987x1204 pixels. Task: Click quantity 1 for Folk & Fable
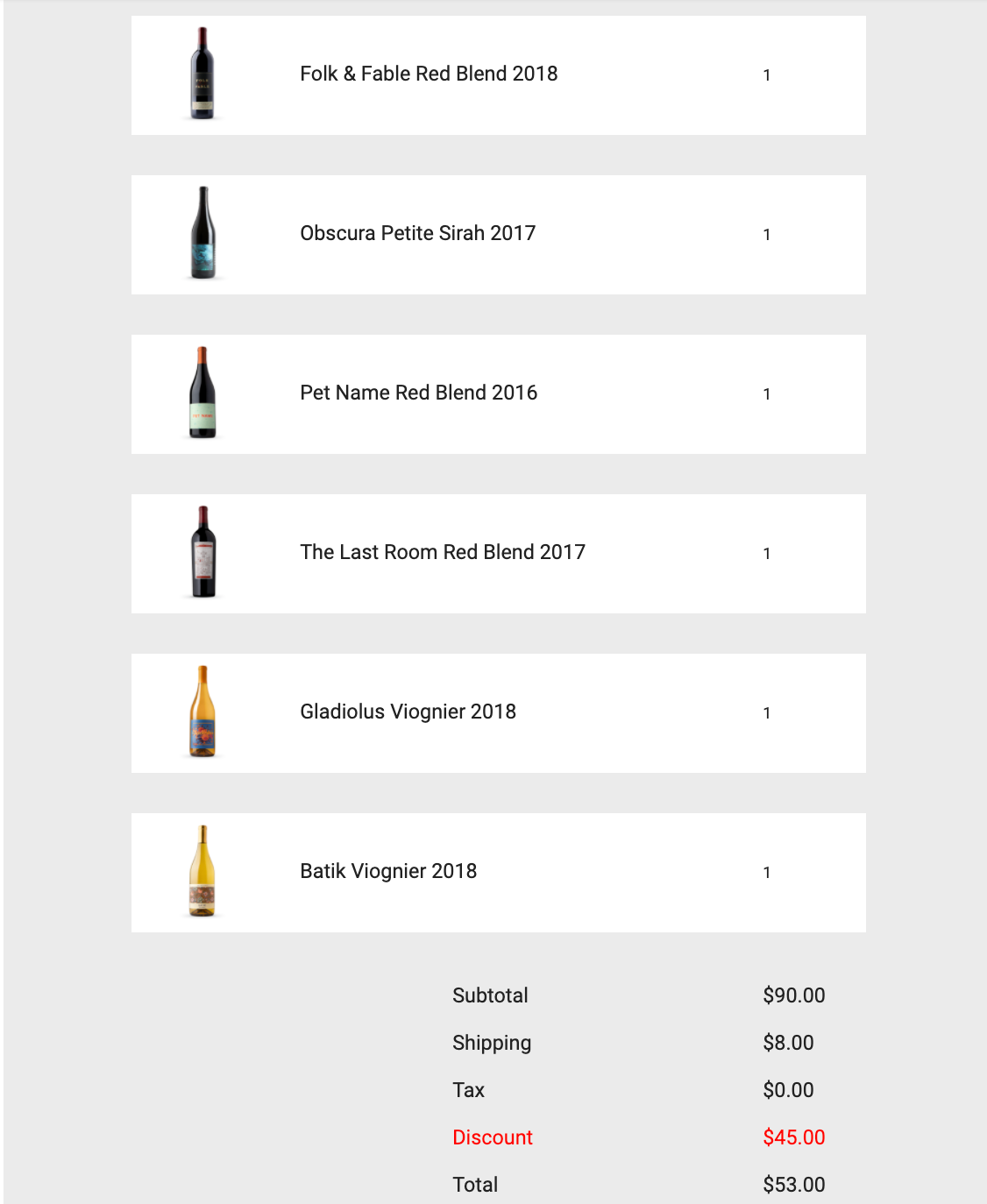767,75
